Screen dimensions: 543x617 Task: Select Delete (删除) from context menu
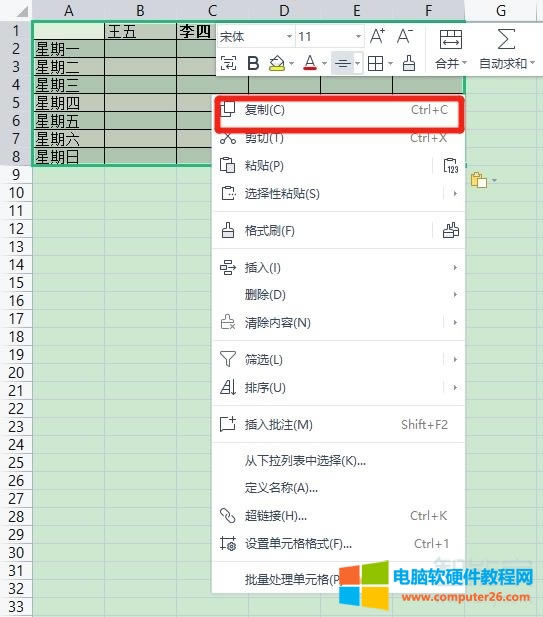[x=339, y=295]
